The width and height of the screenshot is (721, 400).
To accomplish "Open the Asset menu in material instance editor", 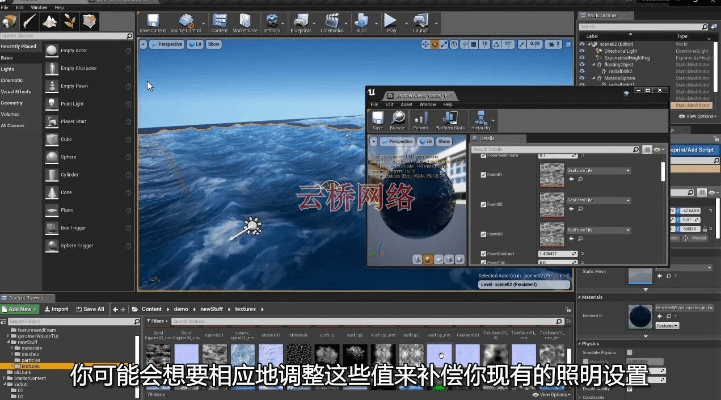I will [406, 104].
